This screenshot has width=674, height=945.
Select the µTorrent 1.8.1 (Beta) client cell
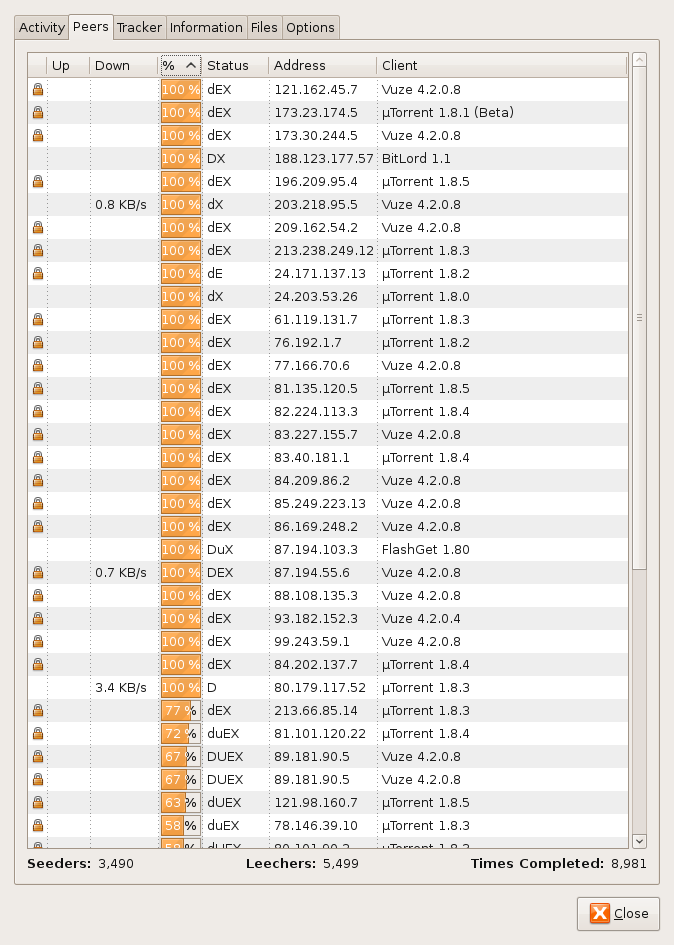point(447,113)
